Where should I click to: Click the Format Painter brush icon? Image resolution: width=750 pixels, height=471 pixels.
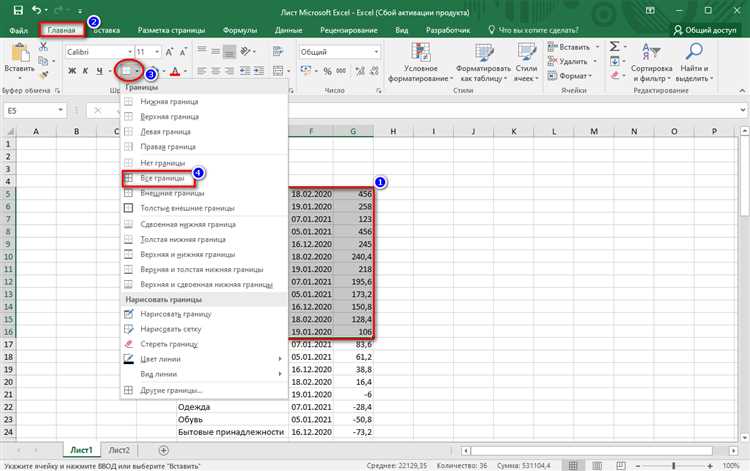(44, 75)
